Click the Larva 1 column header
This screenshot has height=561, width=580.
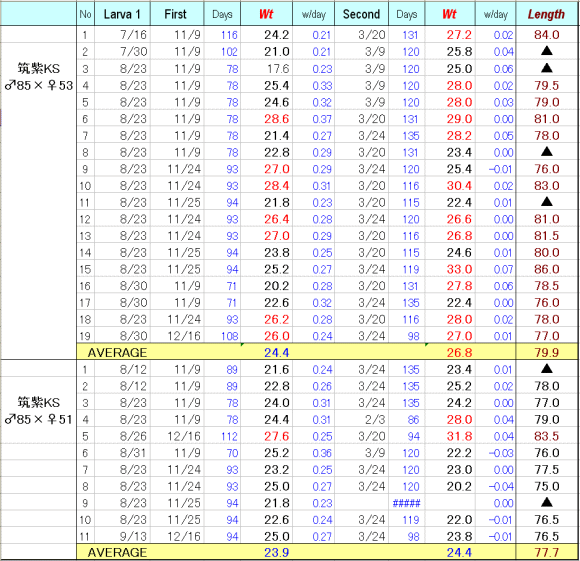pyautogui.click(x=122, y=14)
